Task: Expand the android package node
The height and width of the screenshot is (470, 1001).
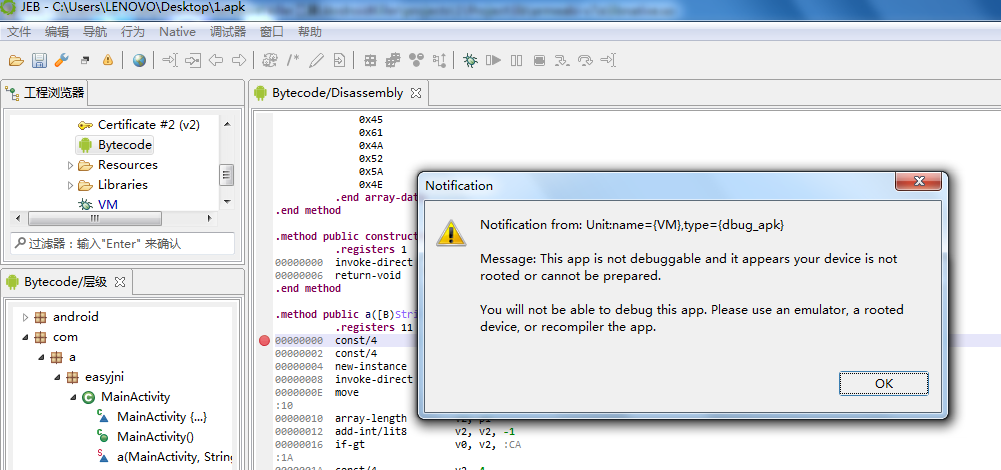Action: click(26, 317)
